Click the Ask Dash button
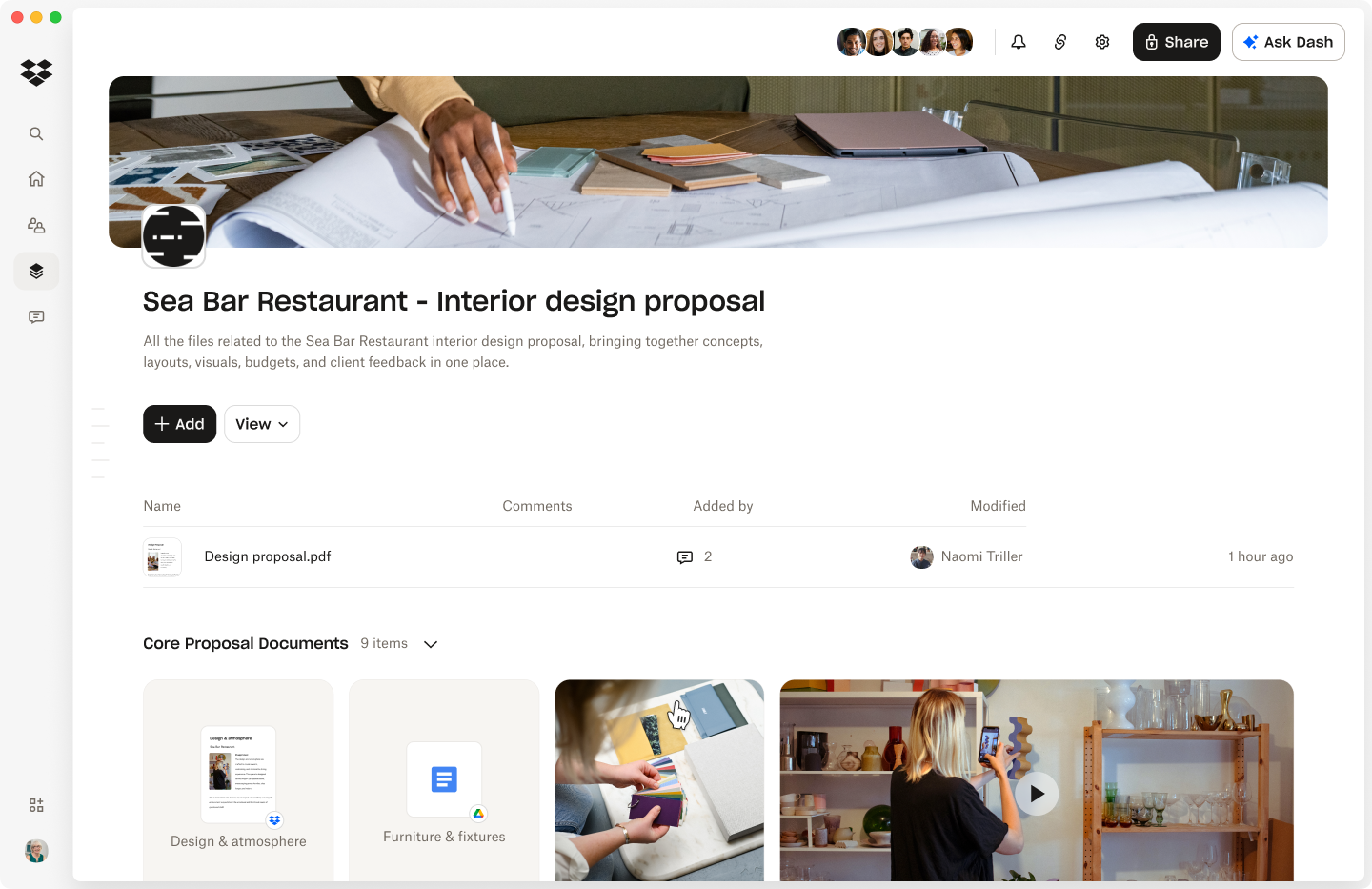1372x889 pixels. [x=1288, y=42]
